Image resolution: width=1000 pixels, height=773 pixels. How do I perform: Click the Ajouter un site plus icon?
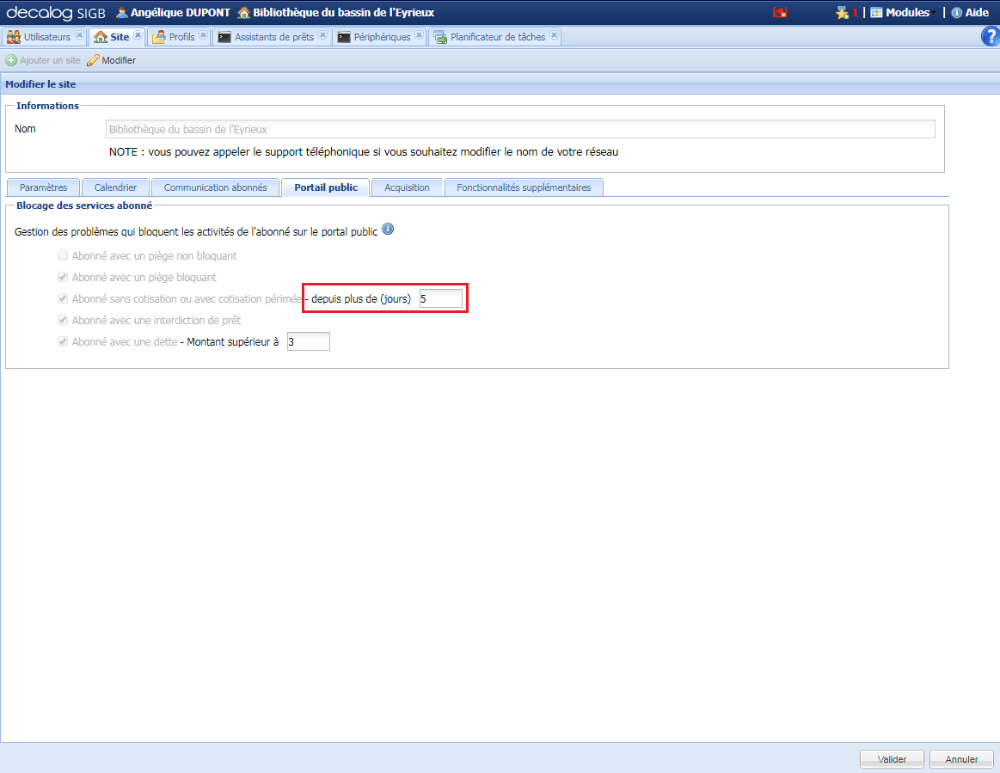(9, 59)
